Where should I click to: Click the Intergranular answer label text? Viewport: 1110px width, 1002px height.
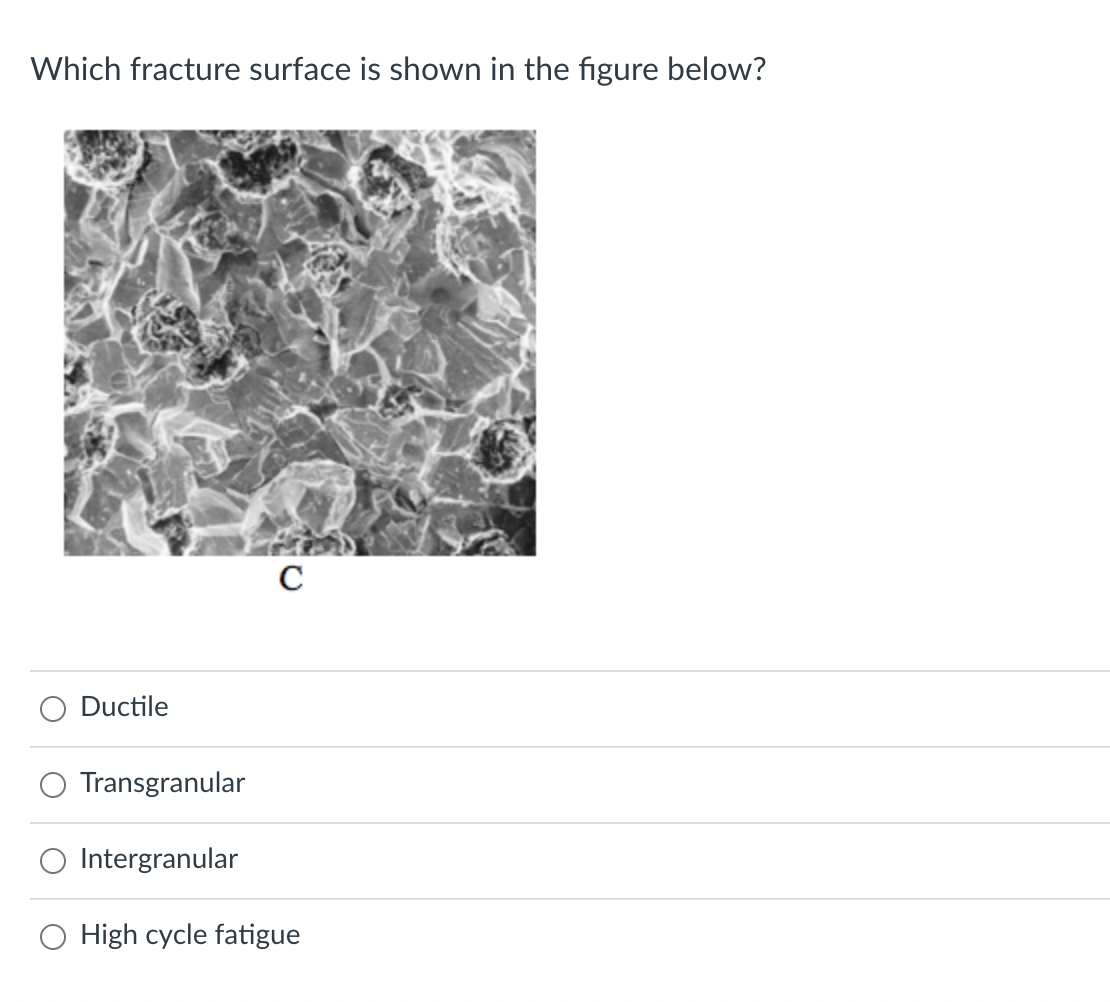coord(159,858)
